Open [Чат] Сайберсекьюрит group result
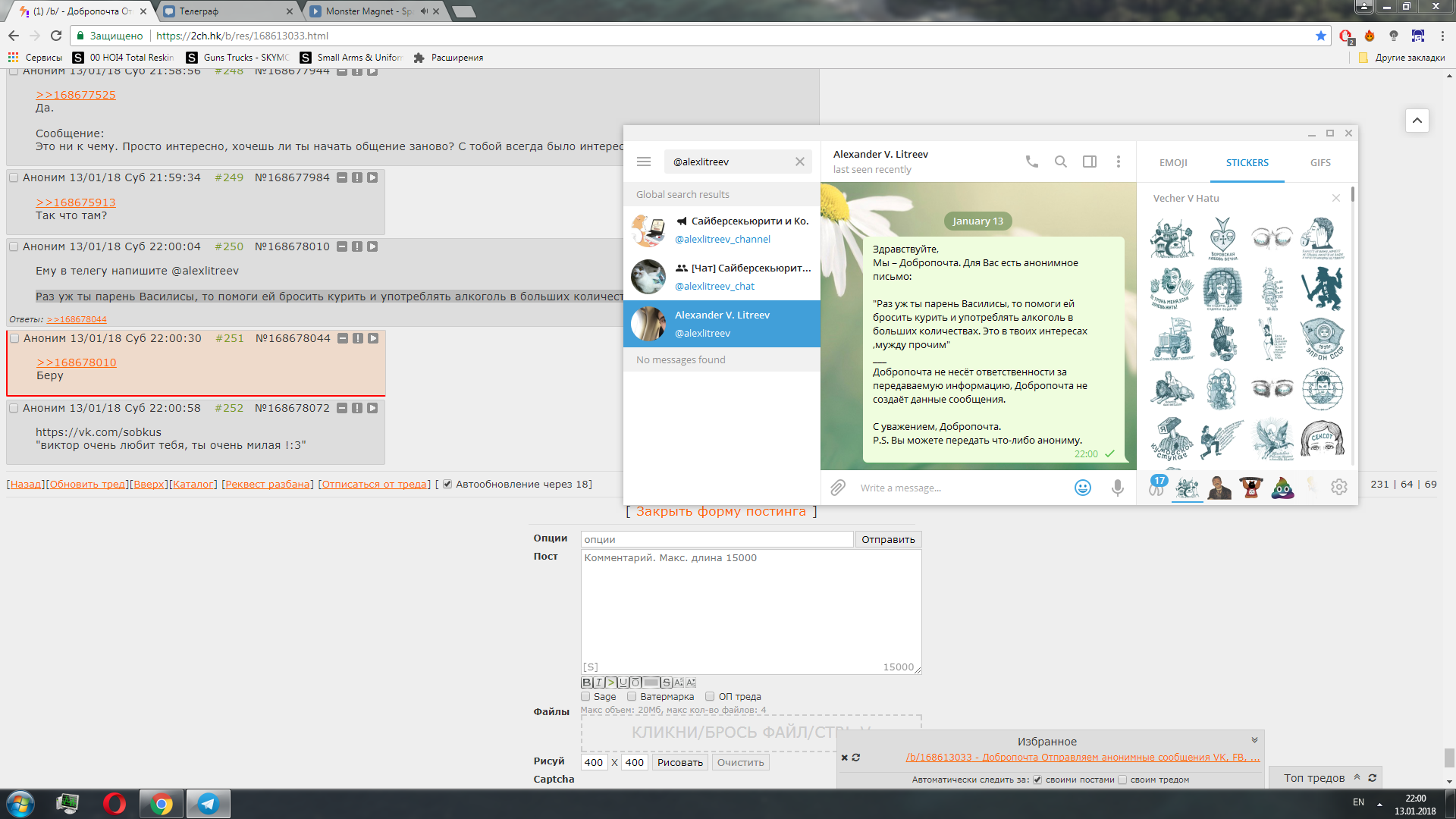Viewport: 1456px width, 819px height. coord(721,277)
